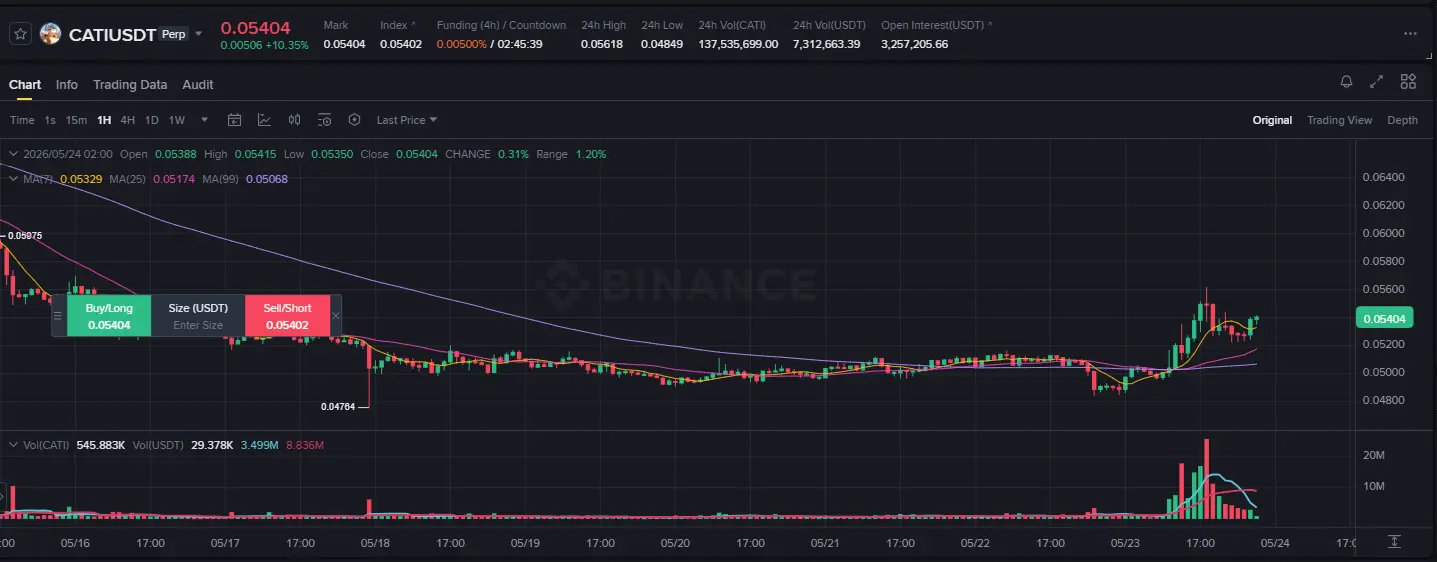Close the quick order panel

[336, 316]
